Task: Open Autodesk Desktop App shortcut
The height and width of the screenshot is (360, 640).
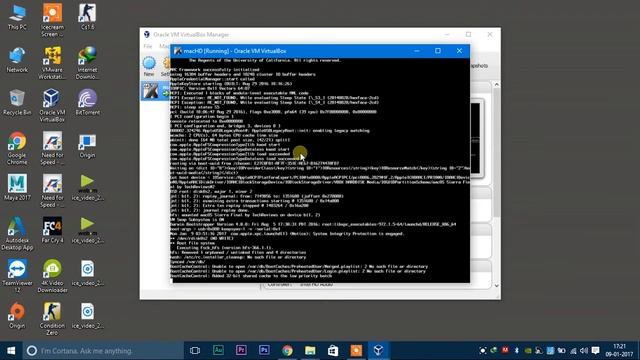Action: (17, 233)
